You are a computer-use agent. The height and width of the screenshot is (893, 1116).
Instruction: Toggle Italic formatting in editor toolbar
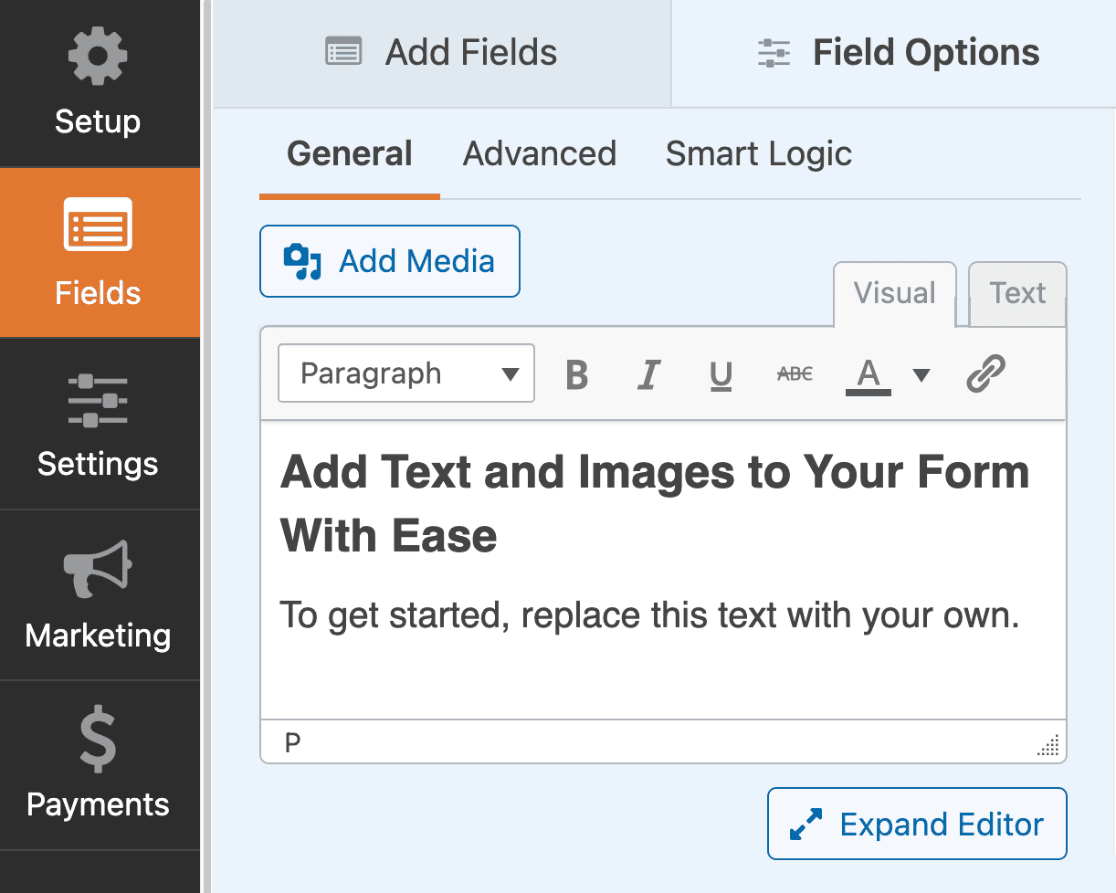coord(649,375)
